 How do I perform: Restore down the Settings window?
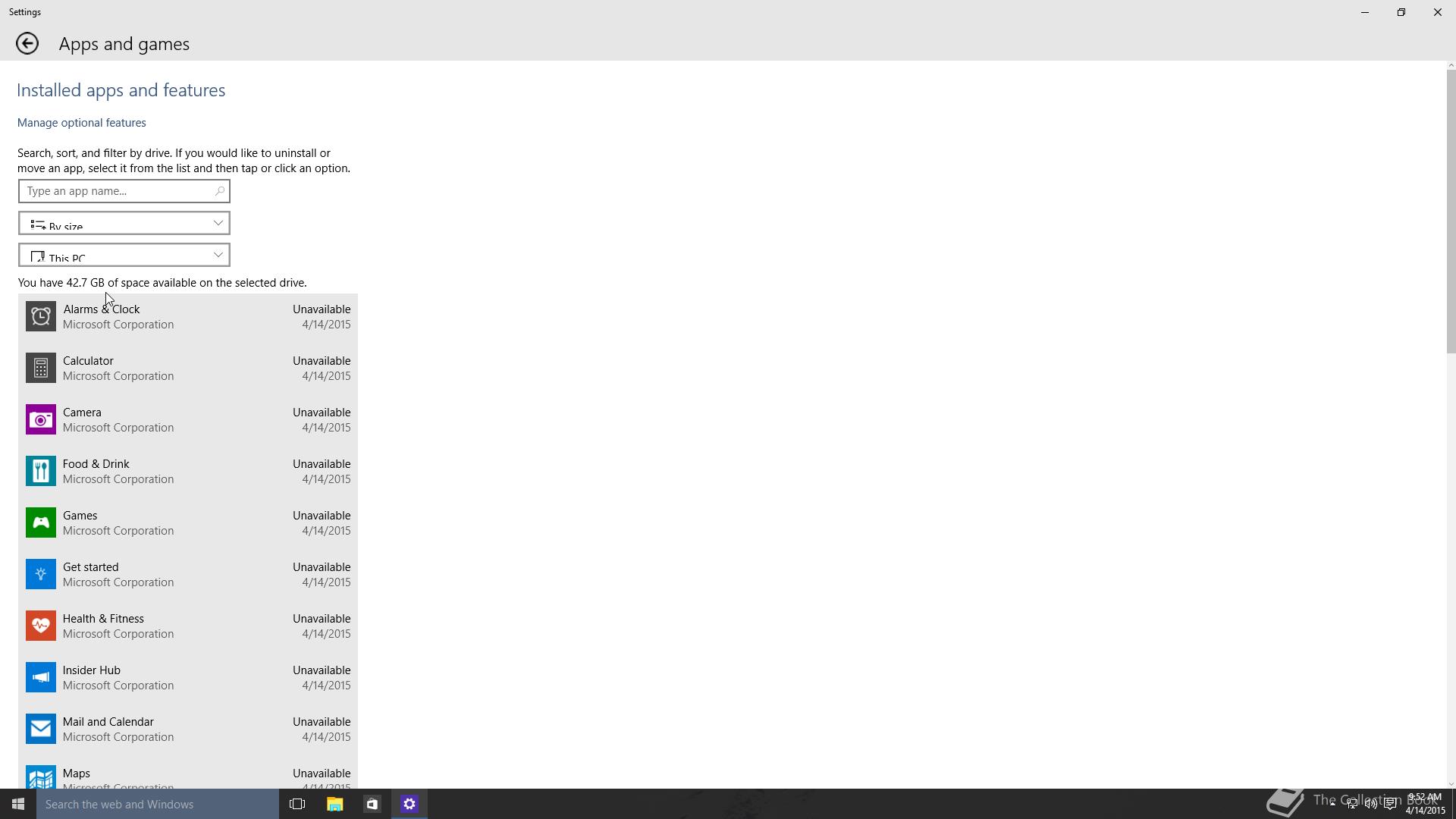1401,12
